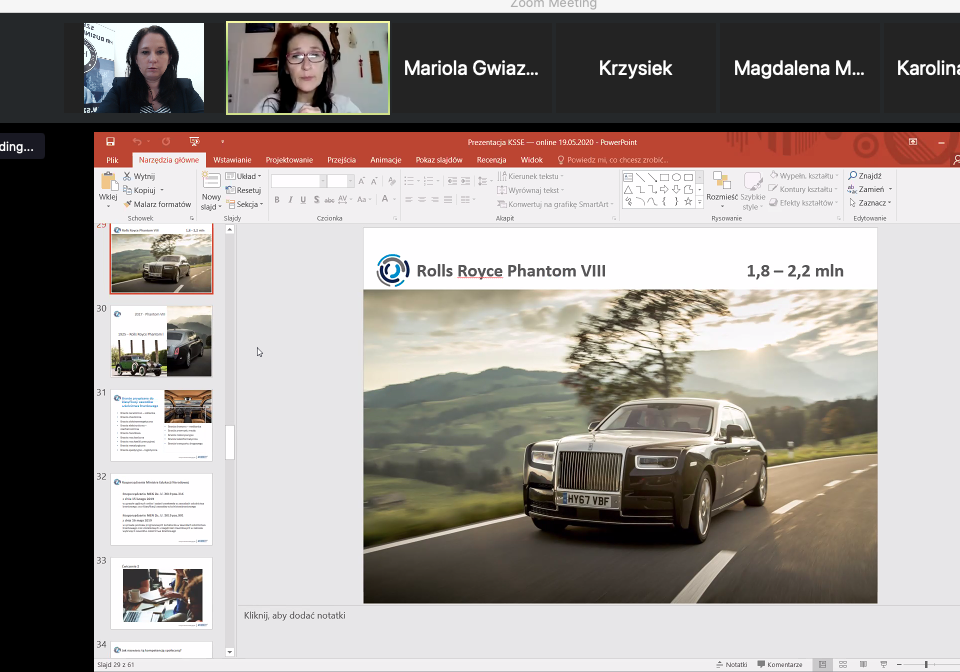Click the Save icon in quick access toolbar

pyautogui.click(x=110, y=142)
